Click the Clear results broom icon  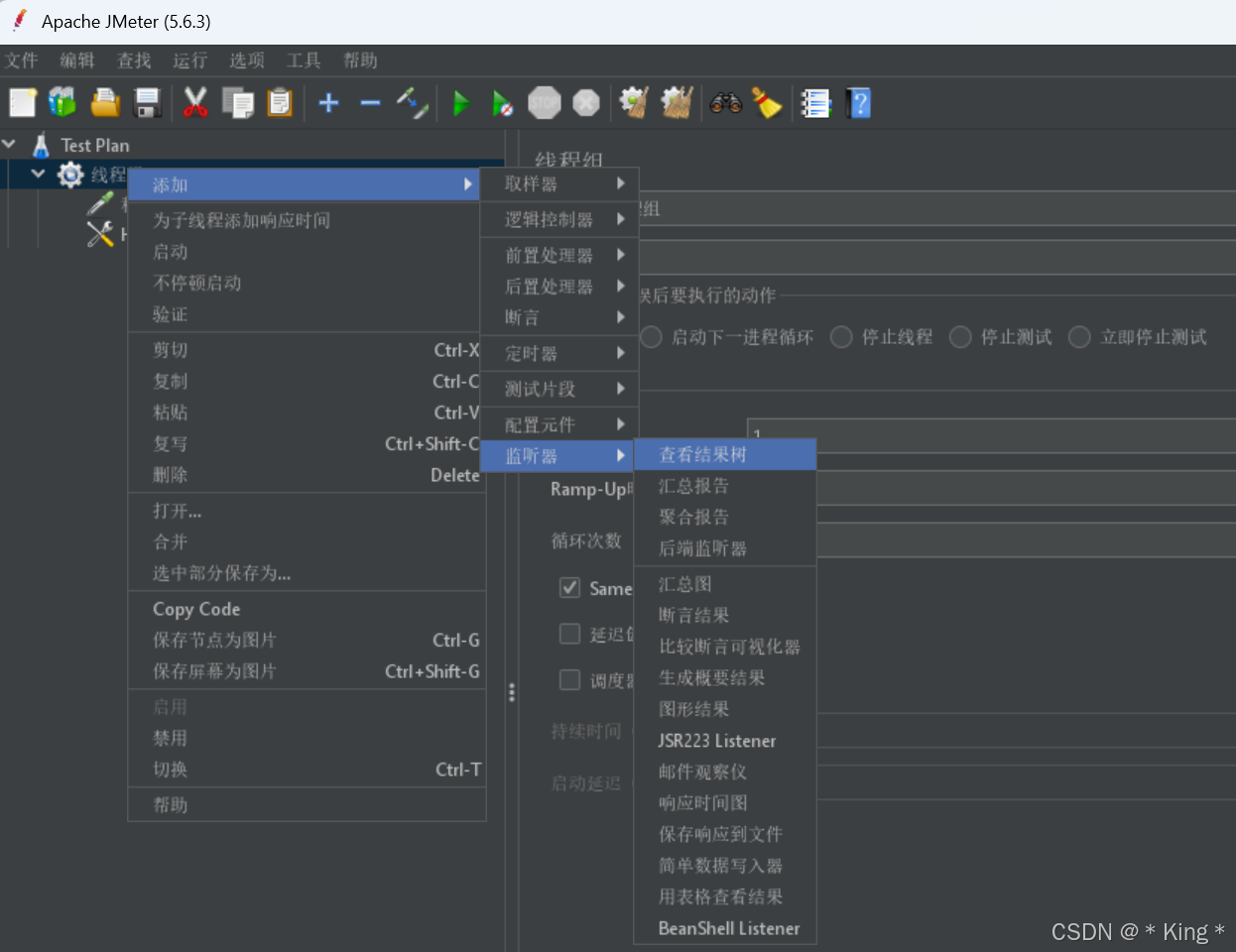tap(634, 102)
